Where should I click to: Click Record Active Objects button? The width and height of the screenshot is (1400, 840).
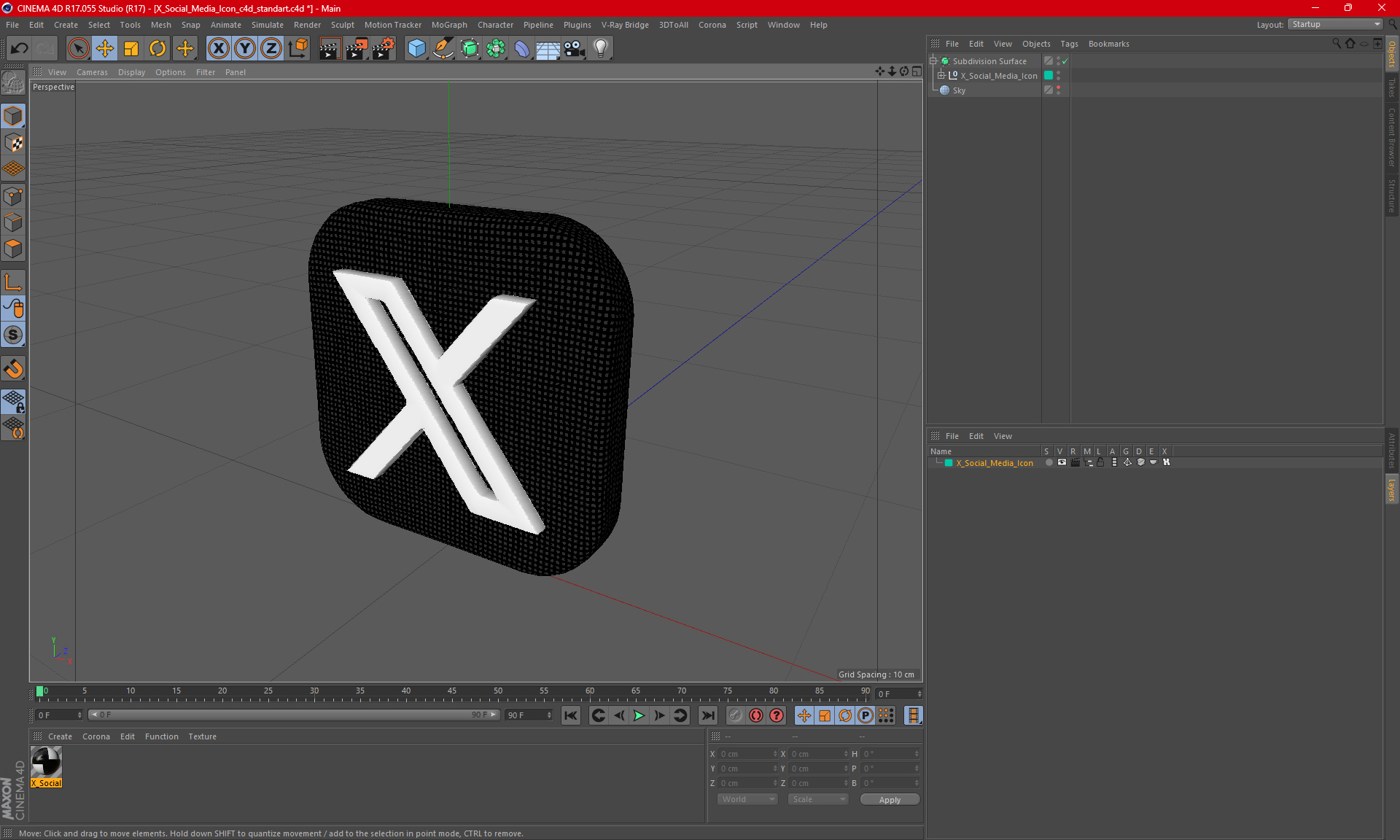pos(735,715)
